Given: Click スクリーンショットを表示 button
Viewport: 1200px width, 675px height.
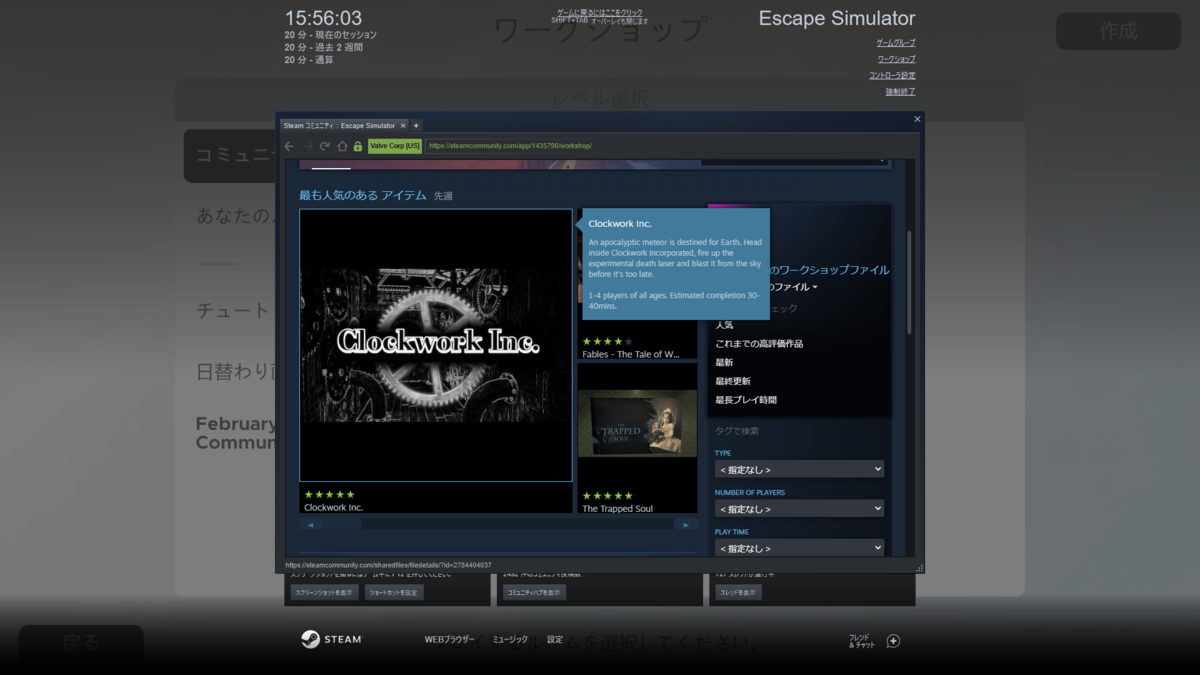Looking at the screenshot, I should [x=324, y=592].
